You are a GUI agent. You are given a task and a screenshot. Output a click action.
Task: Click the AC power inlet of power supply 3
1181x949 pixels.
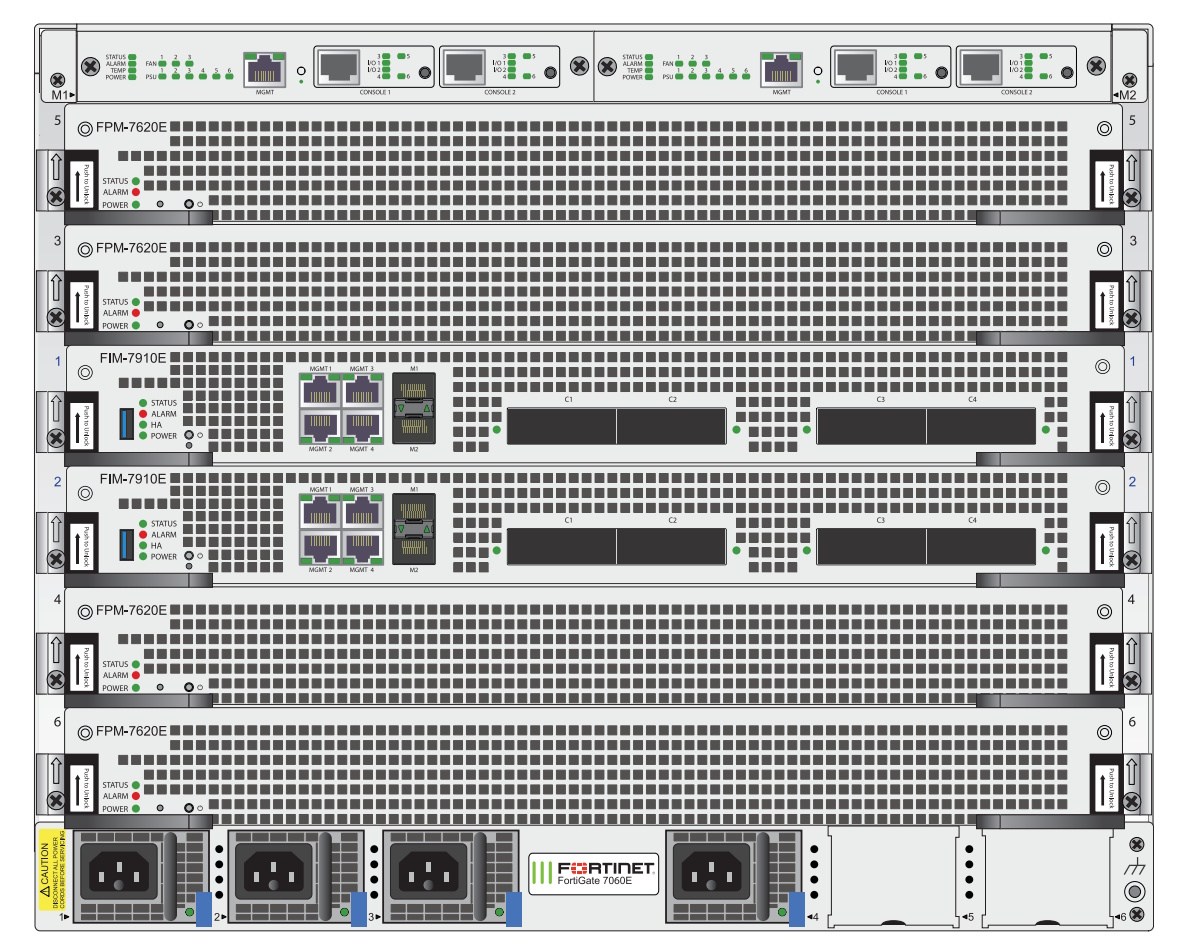[429, 871]
